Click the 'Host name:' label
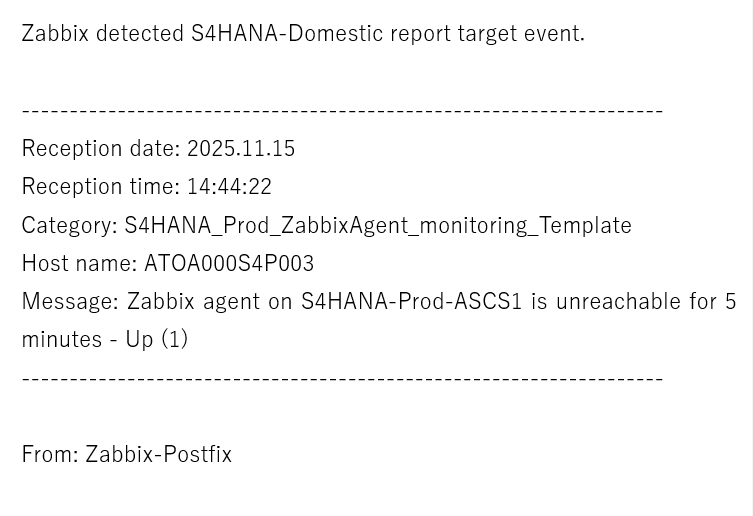Screen dimensions: 753x516 pos(79,263)
